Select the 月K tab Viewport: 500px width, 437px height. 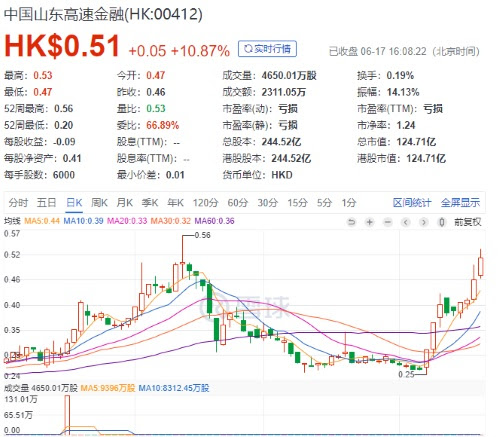click(x=125, y=202)
